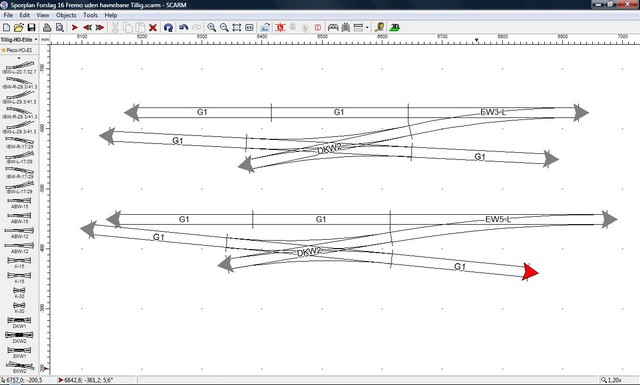Select the EW3-L turnout on the canvas
Screen dimensions: 640x385
coord(493,112)
